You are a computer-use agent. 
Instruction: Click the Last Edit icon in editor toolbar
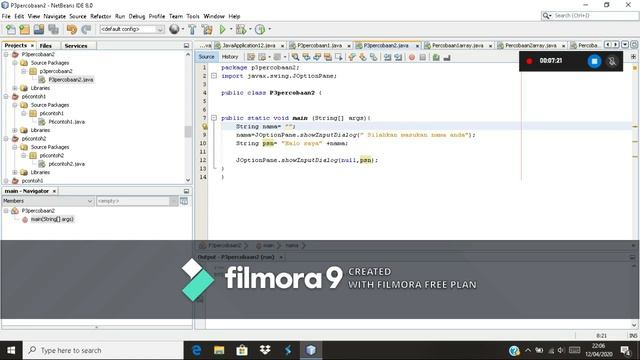[251, 57]
